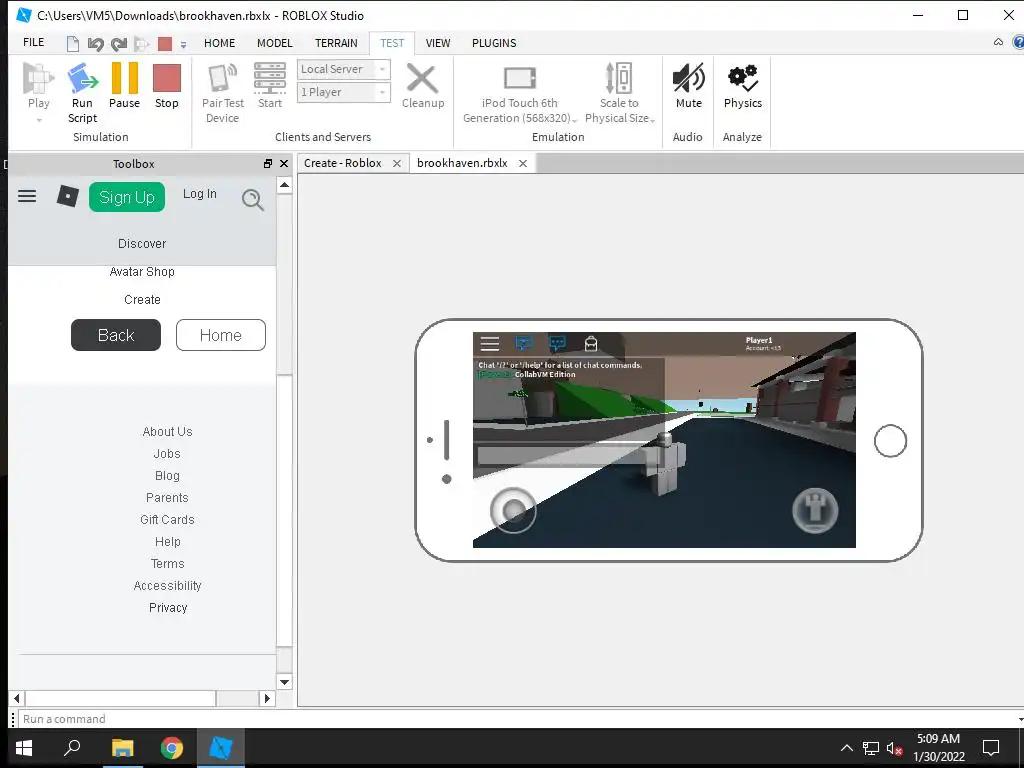Screen dimensions: 1024x768
Task: Close the brookhaven.rbxlx tab
Action: pyautogui.click(x=522, y=163)
